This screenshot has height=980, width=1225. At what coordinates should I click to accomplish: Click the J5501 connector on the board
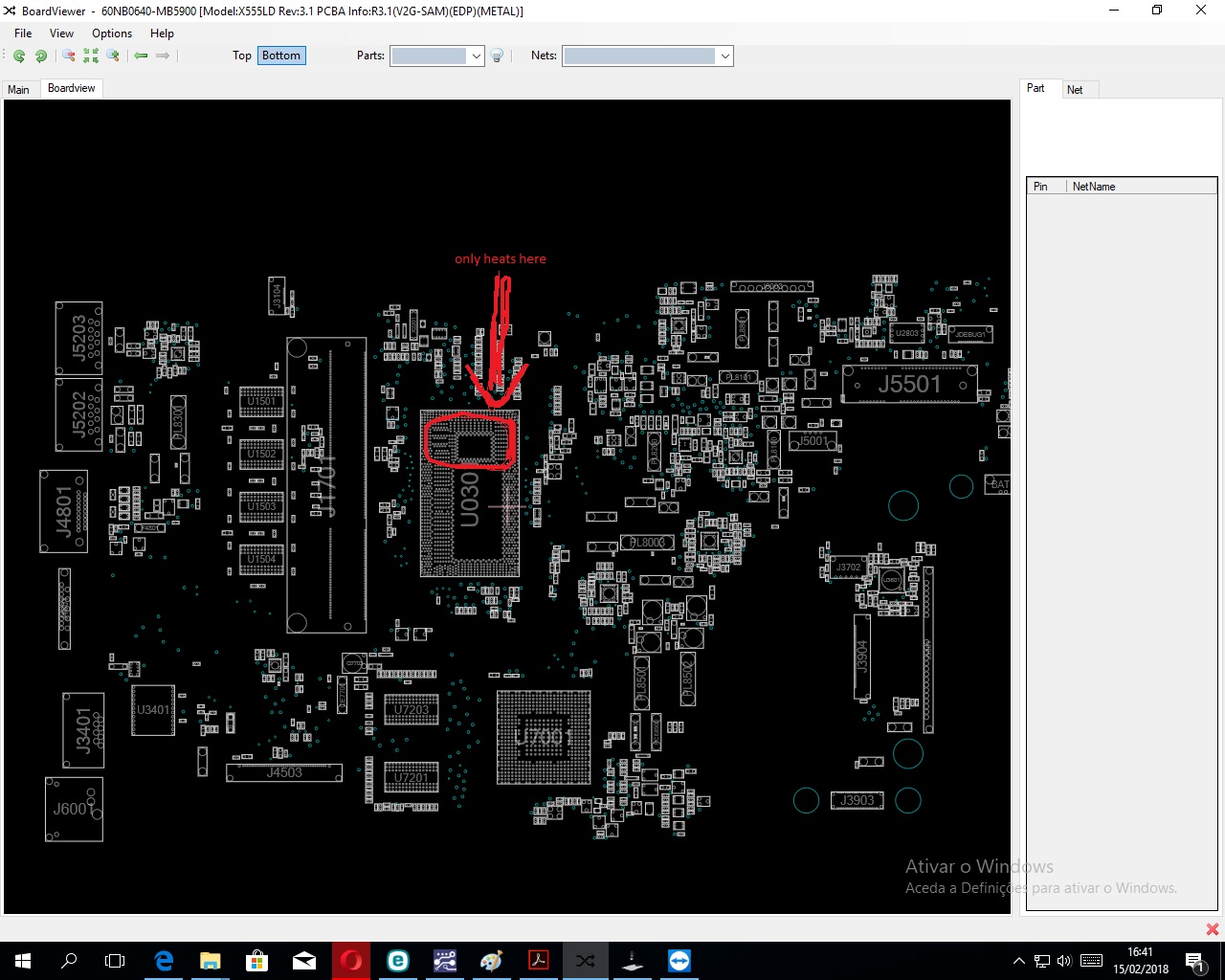point(909,384)
